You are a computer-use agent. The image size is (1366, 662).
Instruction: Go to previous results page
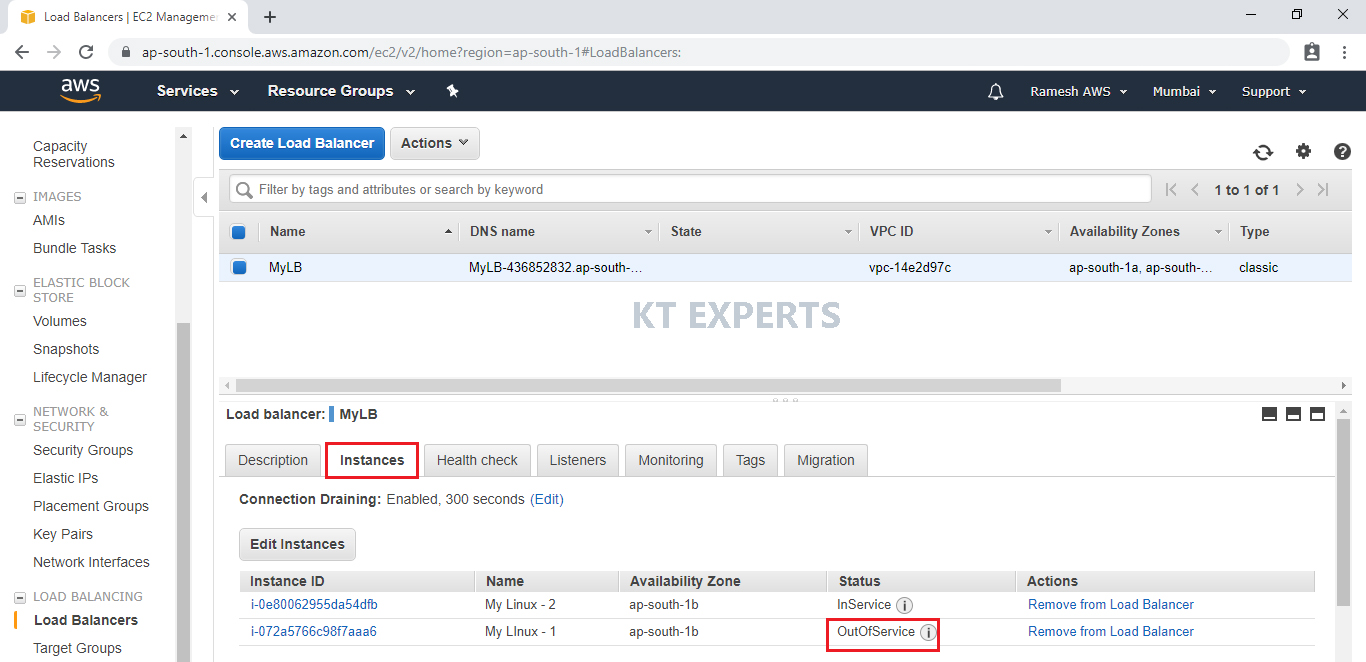(x=1195, y=189)
